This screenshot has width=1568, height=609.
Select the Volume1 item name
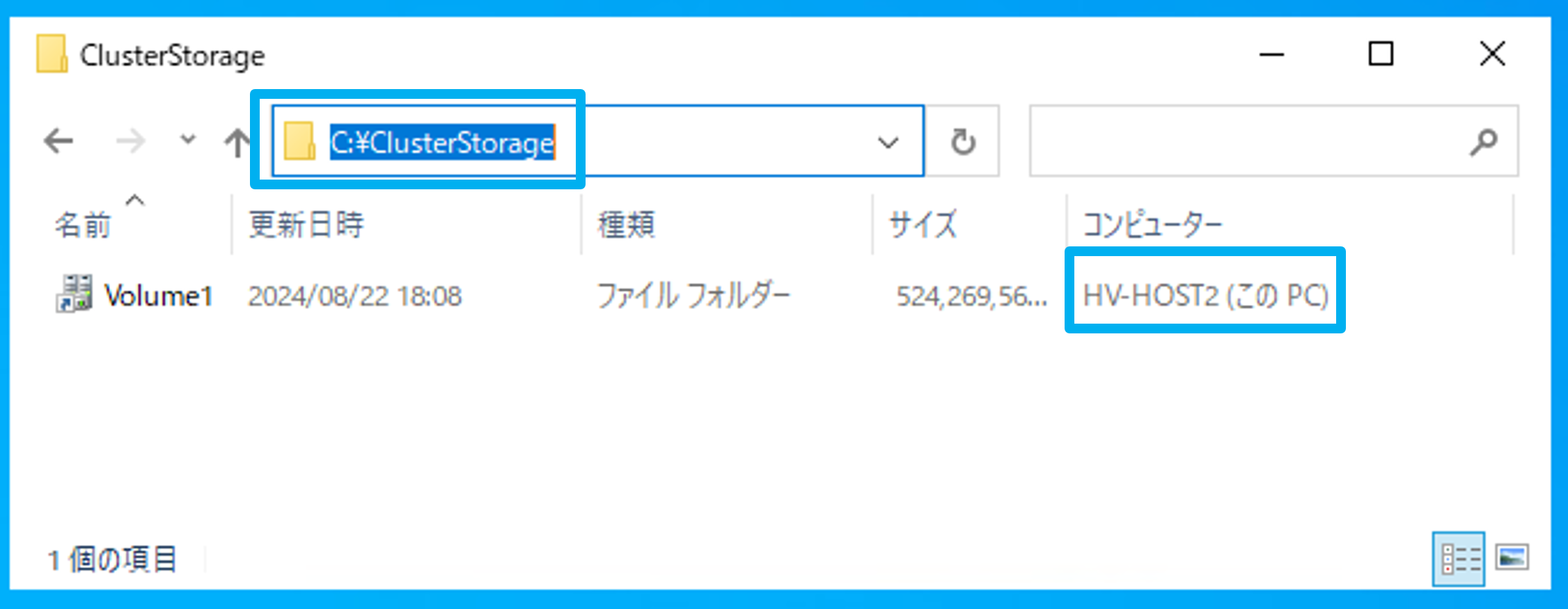159,296
